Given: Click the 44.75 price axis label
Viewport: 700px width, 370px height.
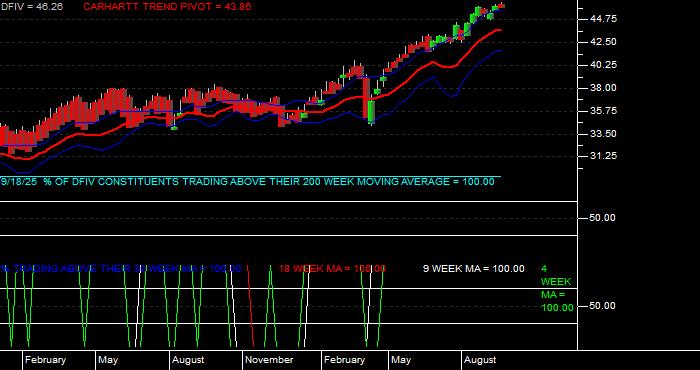Looking at the screenshot, I should pos(604,19).
